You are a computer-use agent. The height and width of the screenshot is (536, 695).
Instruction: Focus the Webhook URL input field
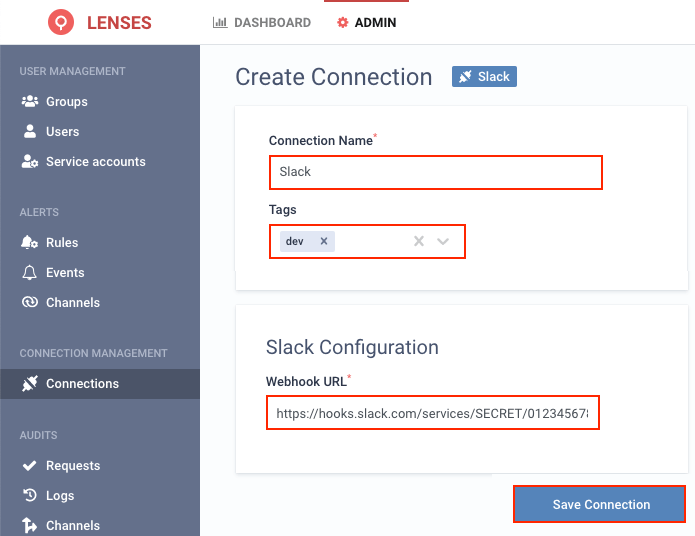433,413
